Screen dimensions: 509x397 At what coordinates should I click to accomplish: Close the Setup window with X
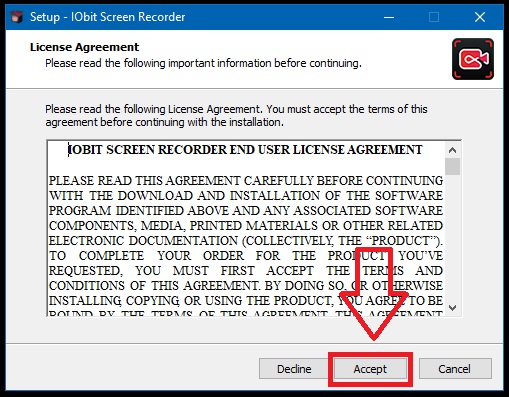click(x=480, y=17)
